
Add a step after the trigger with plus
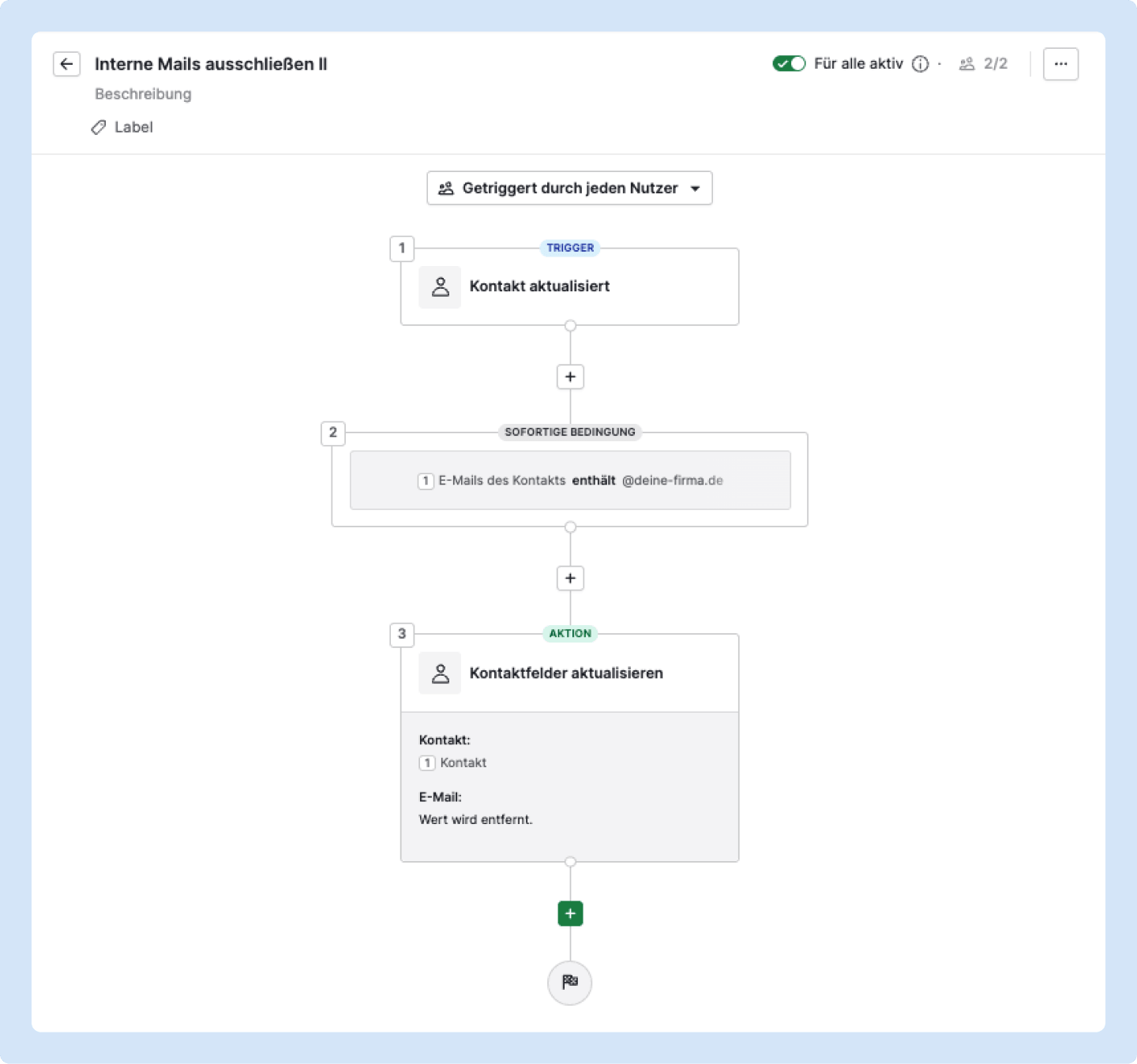[x=570, y=377]
